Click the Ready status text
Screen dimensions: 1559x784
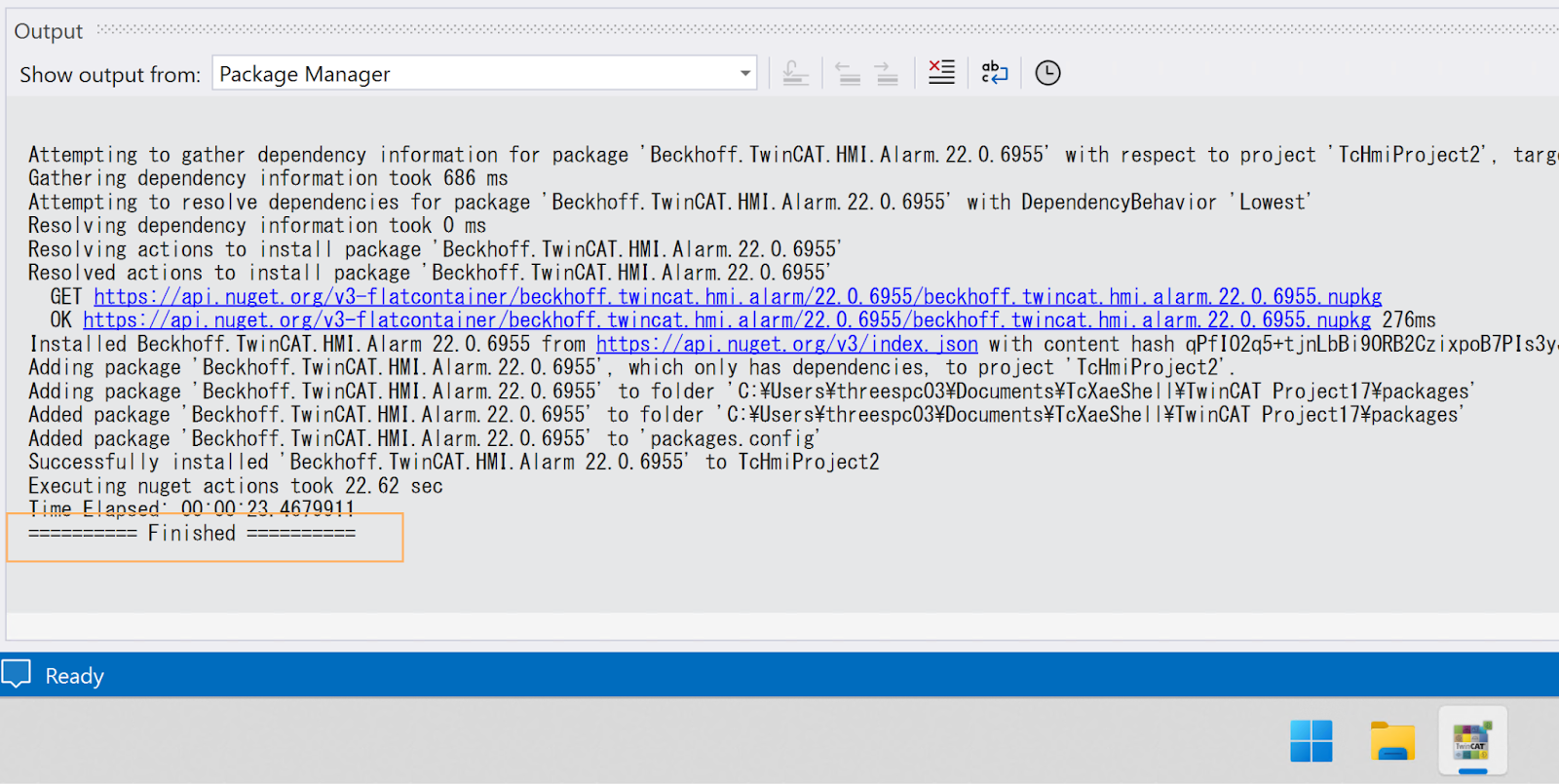(74, 676)
